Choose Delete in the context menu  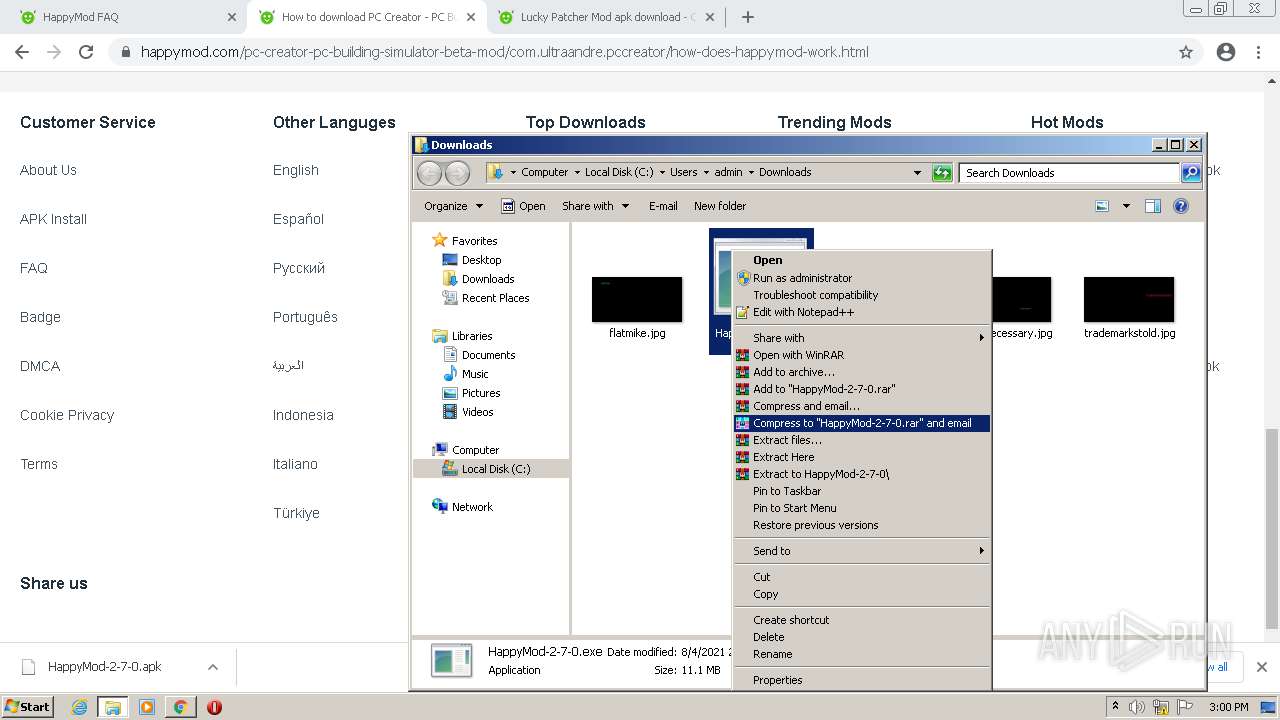[862, 637]
